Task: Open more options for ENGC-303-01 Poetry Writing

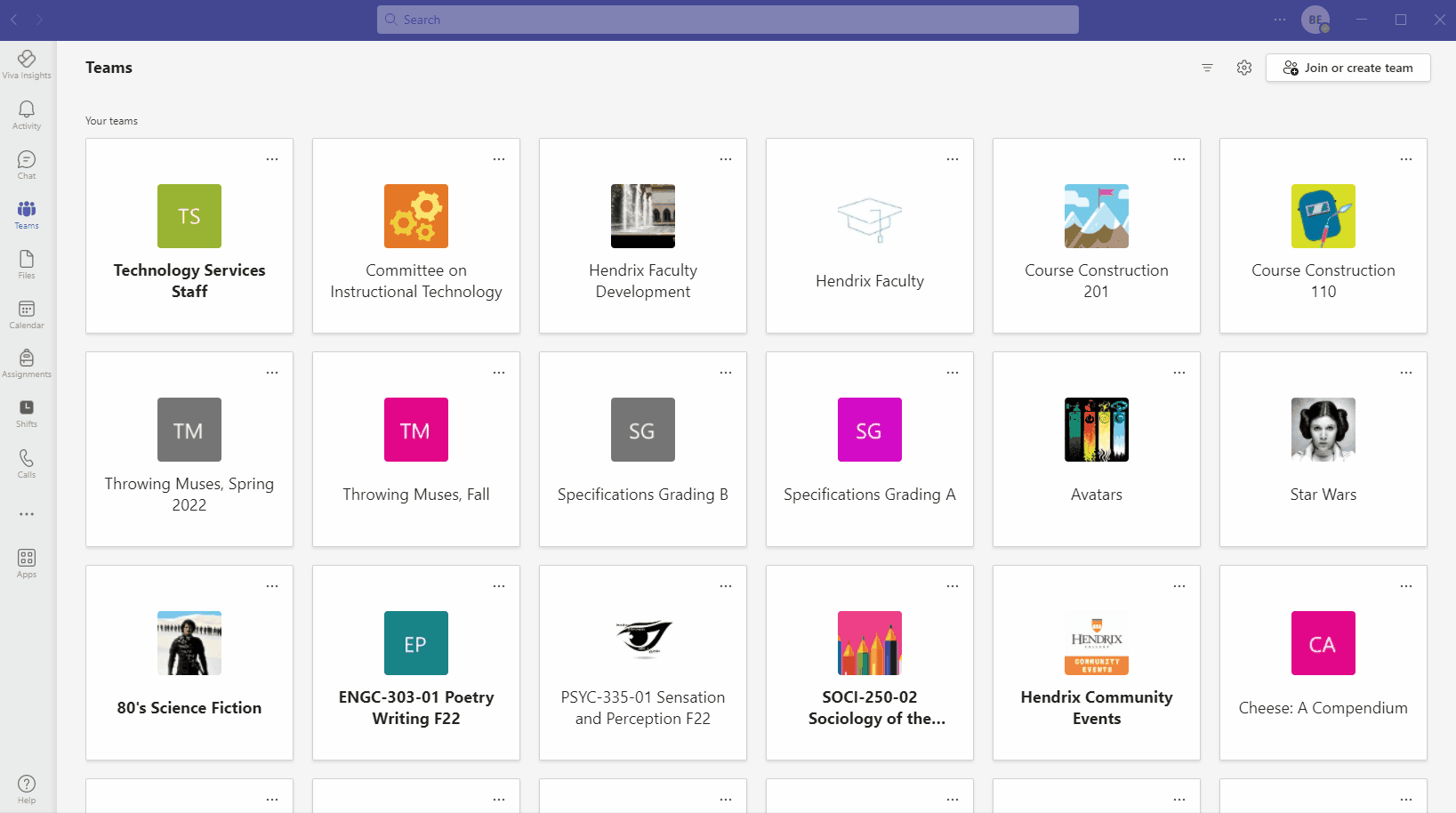Action: tap(499, 586)
